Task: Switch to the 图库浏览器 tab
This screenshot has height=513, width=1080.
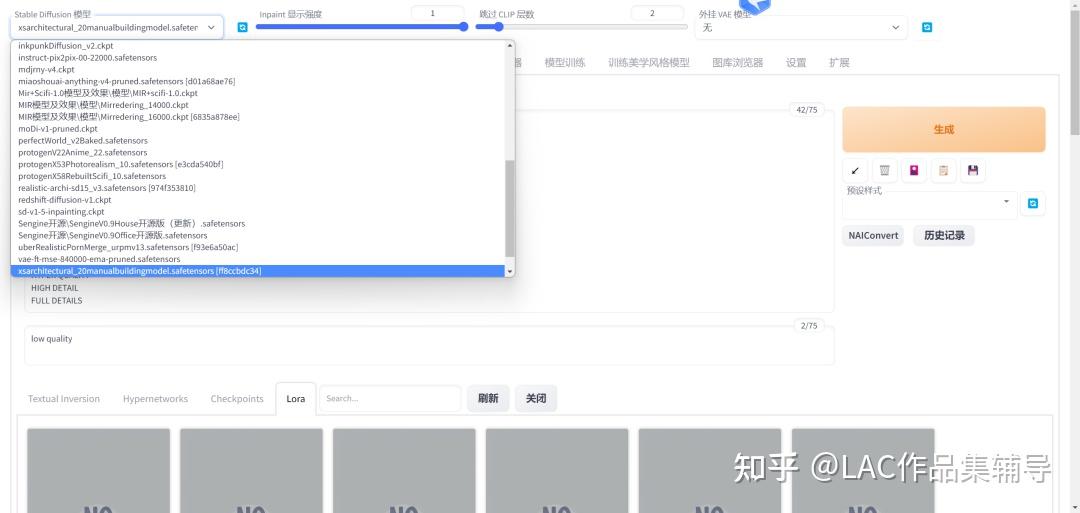Action: [x=738, y=63]
